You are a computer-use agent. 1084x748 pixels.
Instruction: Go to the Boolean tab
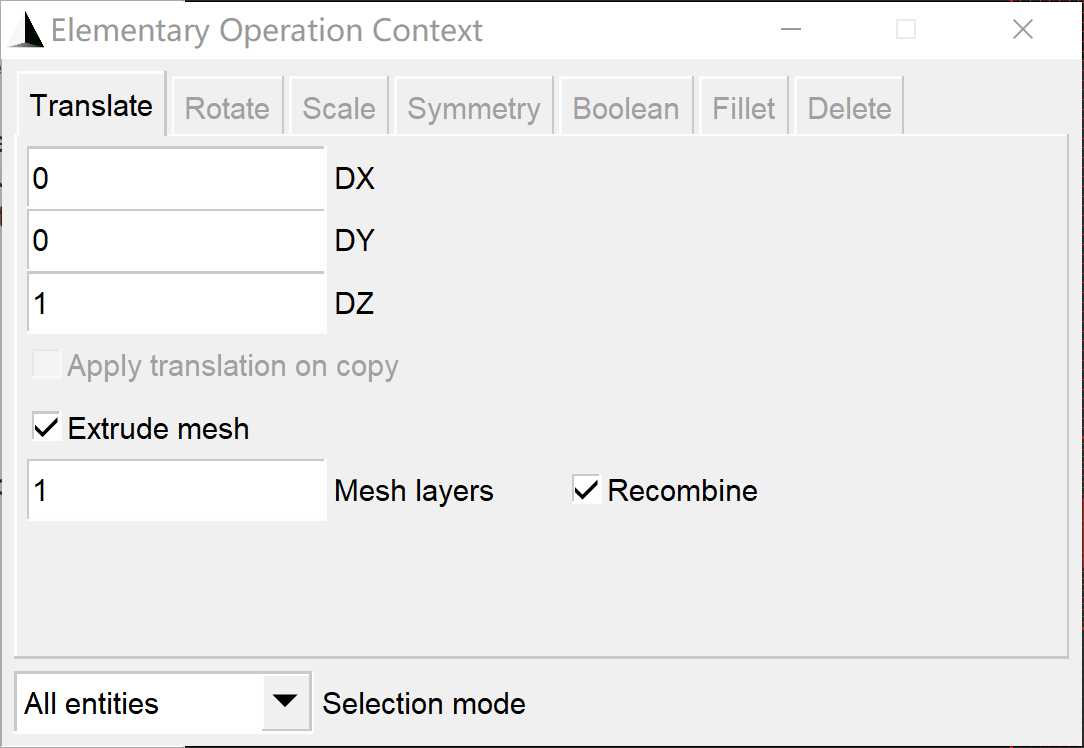626,108
